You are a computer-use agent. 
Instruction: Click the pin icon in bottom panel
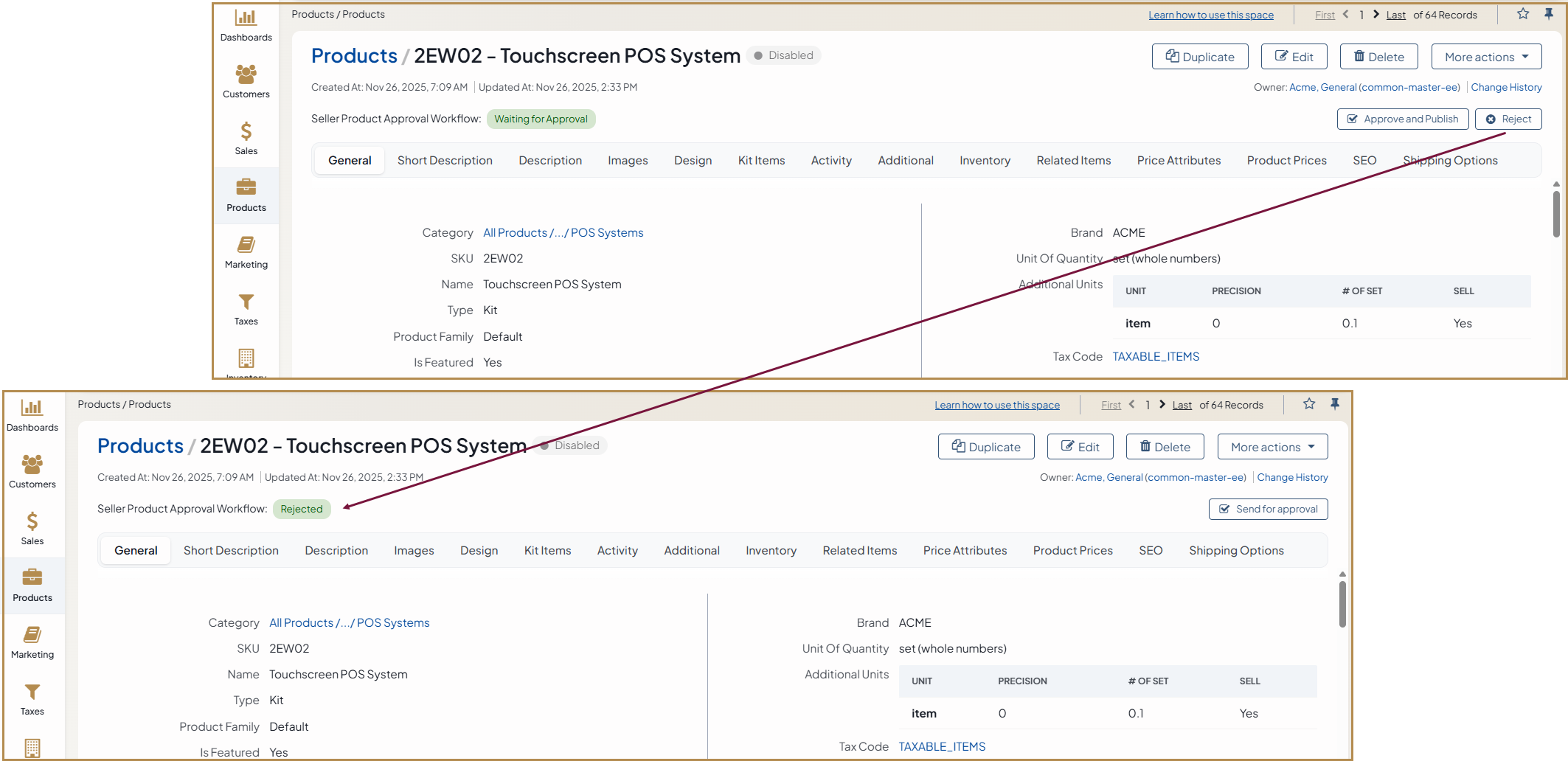[1335, 404]
